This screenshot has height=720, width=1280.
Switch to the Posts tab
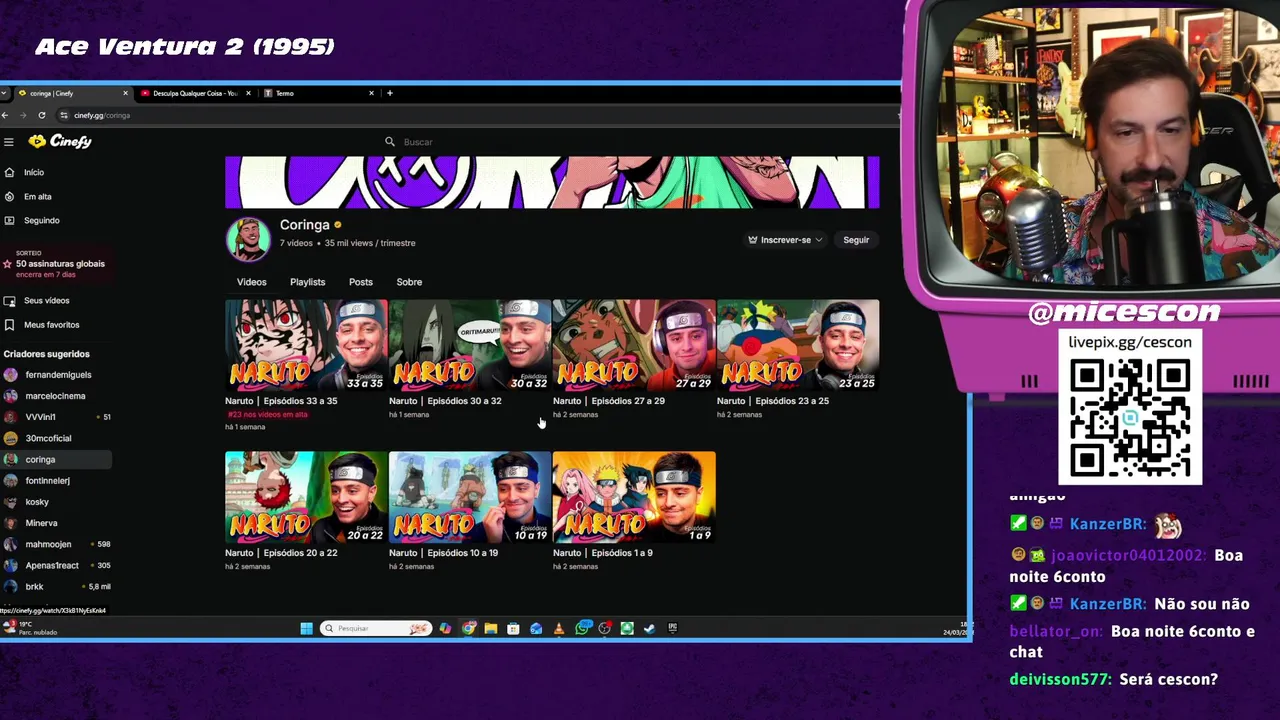tap(360, 282)
